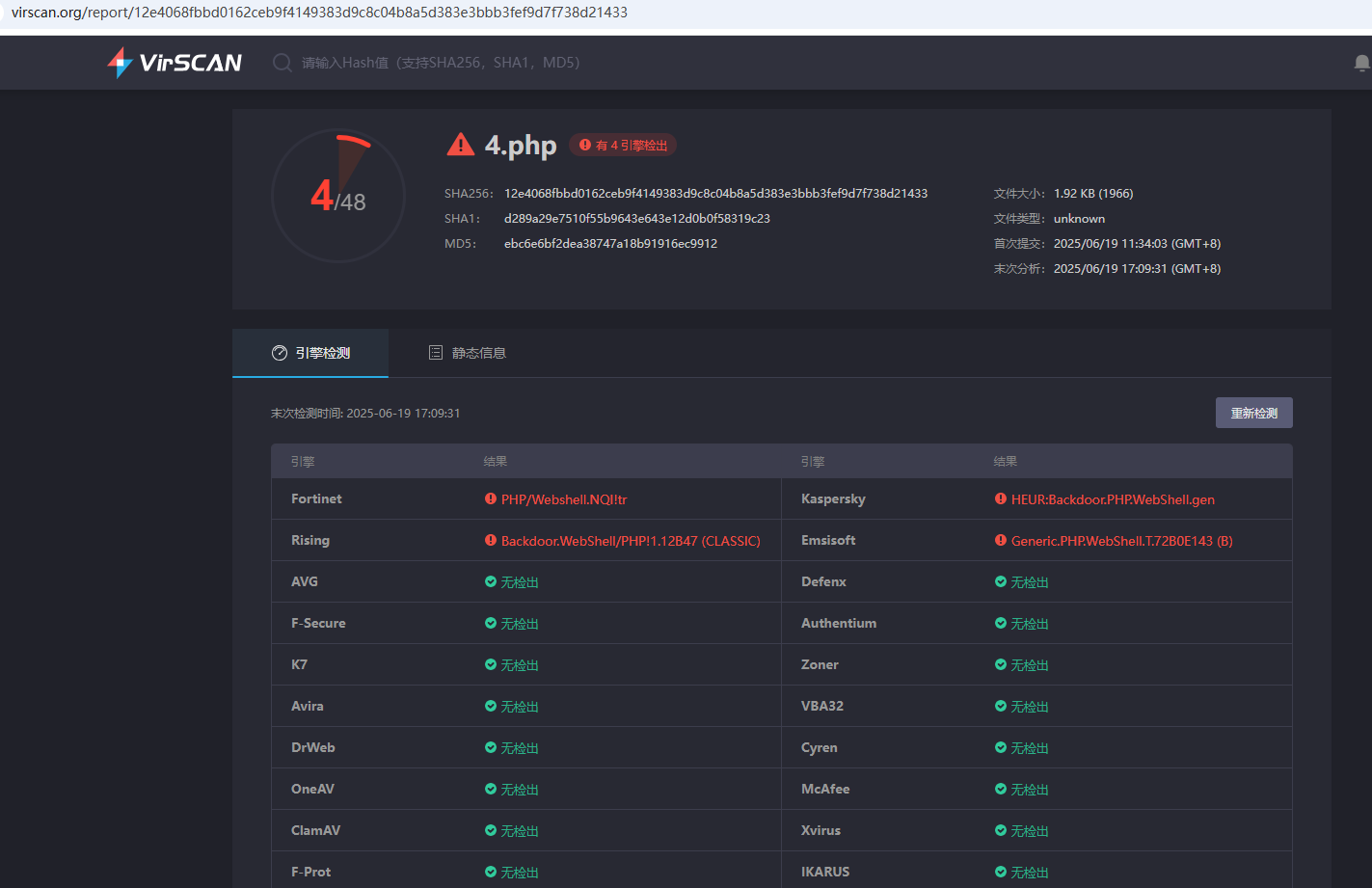Screen dimensions: 1372x888
Task: Click the Rising Backdoor.WebShell result
Action: [x=631, y=541]
